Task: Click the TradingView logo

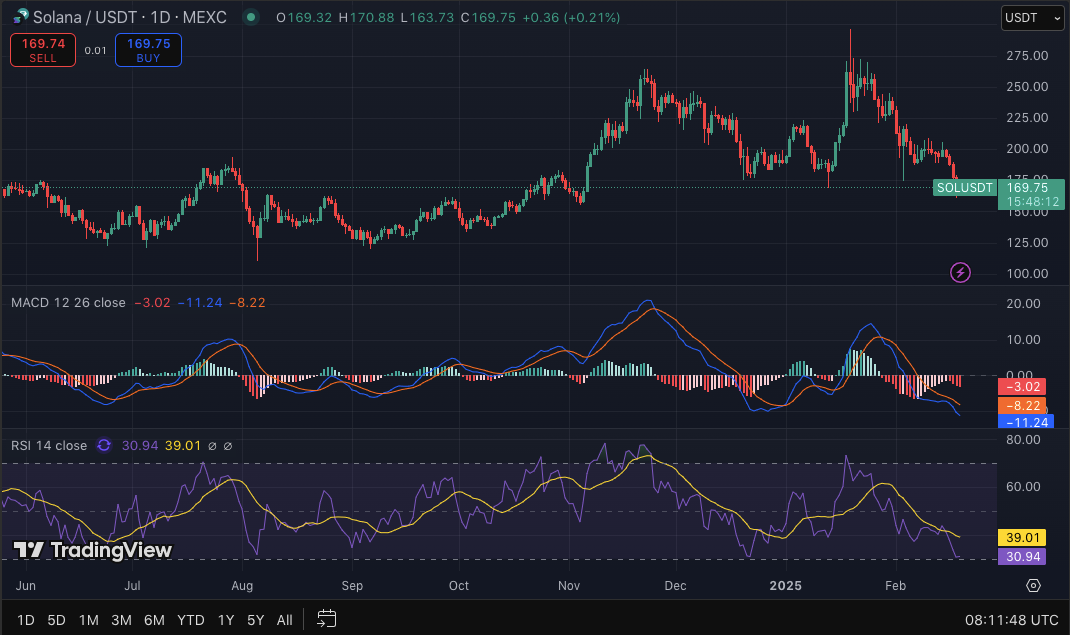Action: coord(92,550)
